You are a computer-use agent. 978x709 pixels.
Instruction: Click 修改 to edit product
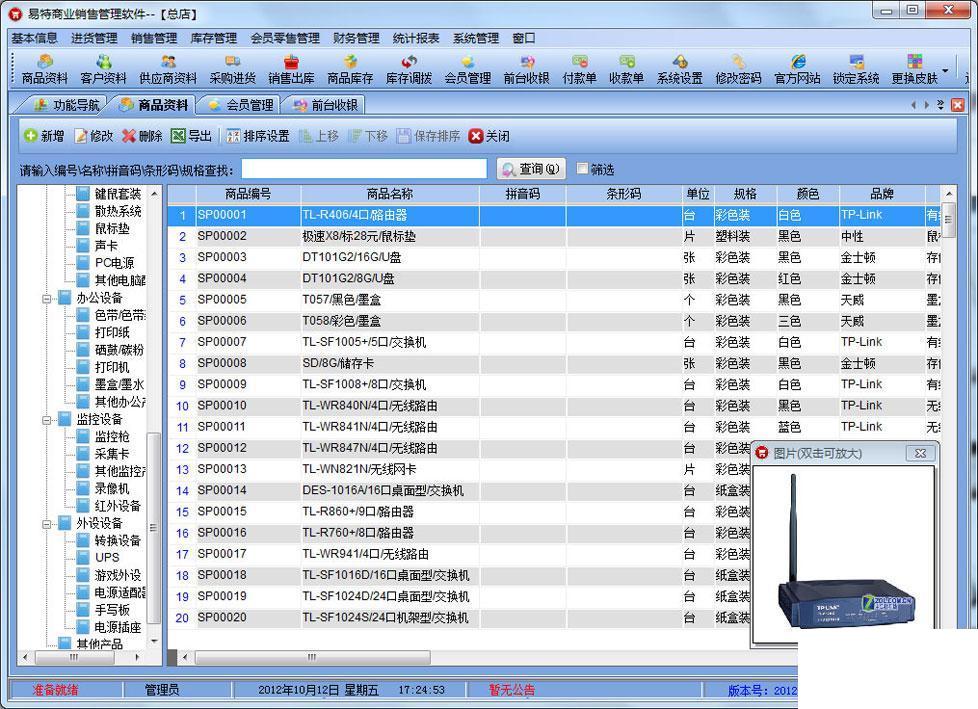click(x=94, y=136)
